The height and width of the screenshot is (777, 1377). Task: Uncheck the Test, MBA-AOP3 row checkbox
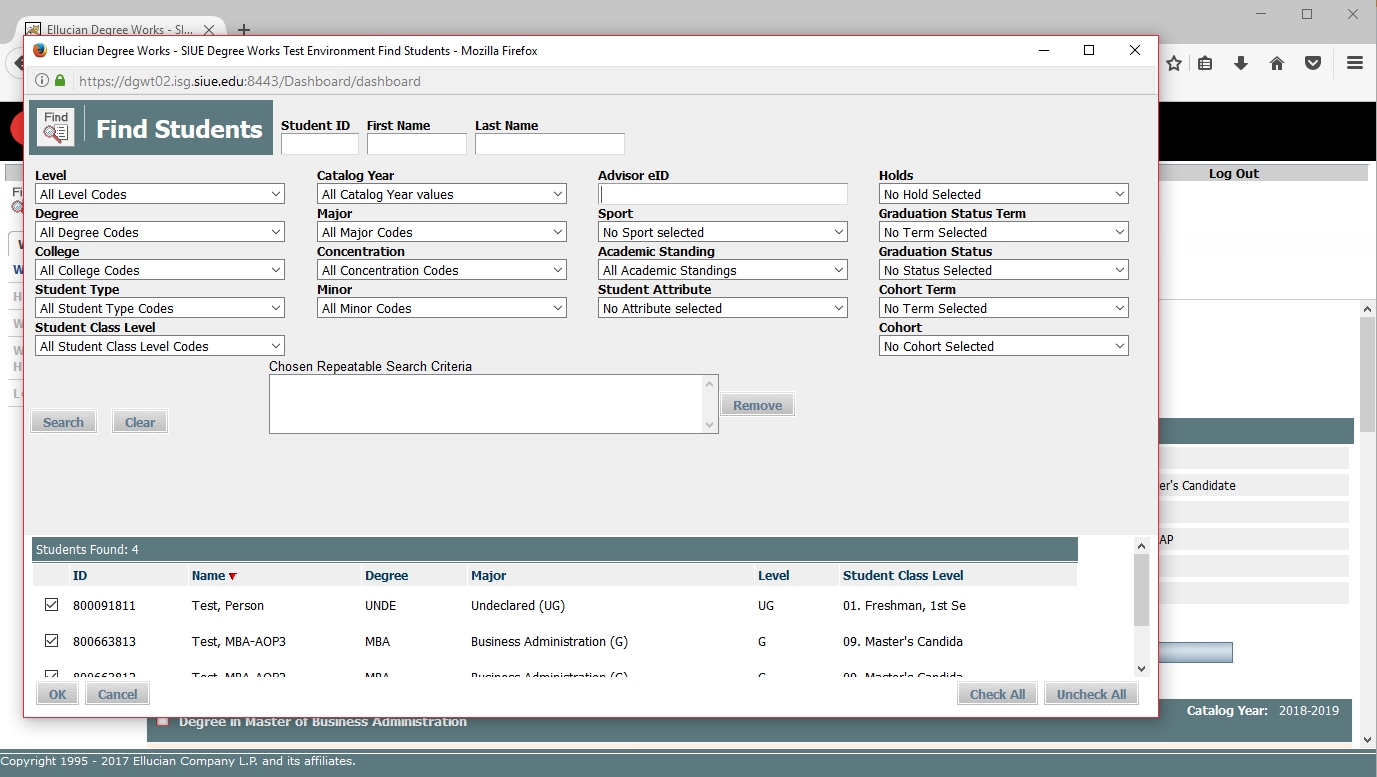click(x=52, y=641)
